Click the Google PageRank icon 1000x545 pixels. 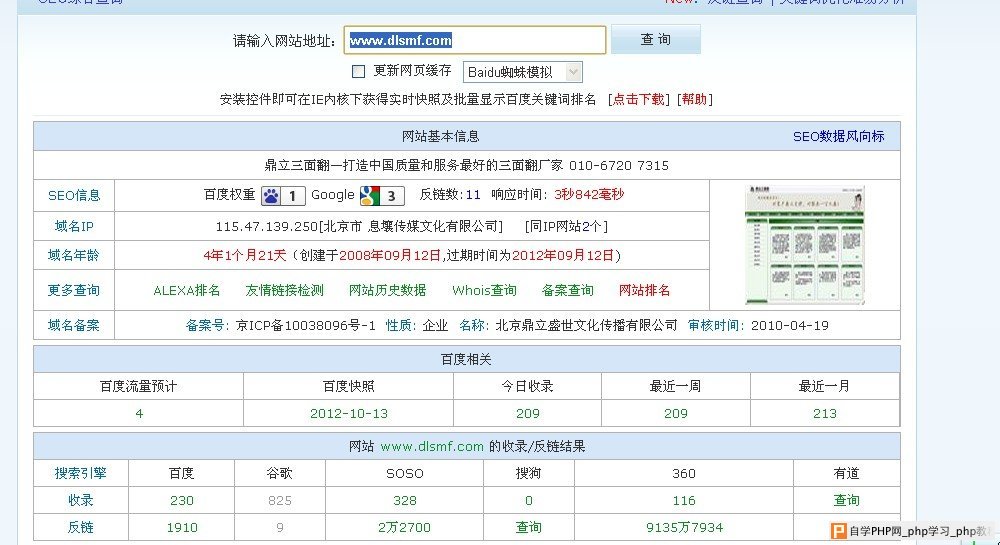pos(382,196)
